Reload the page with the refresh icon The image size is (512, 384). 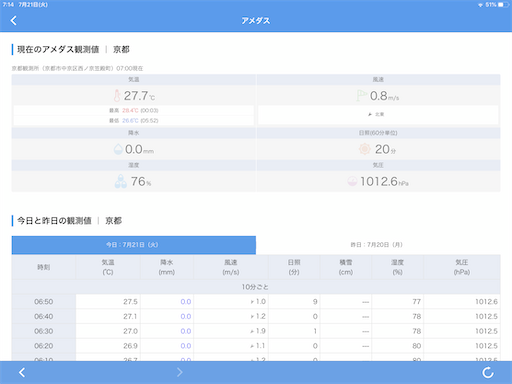pyautogui.click(x=488, y=372)
